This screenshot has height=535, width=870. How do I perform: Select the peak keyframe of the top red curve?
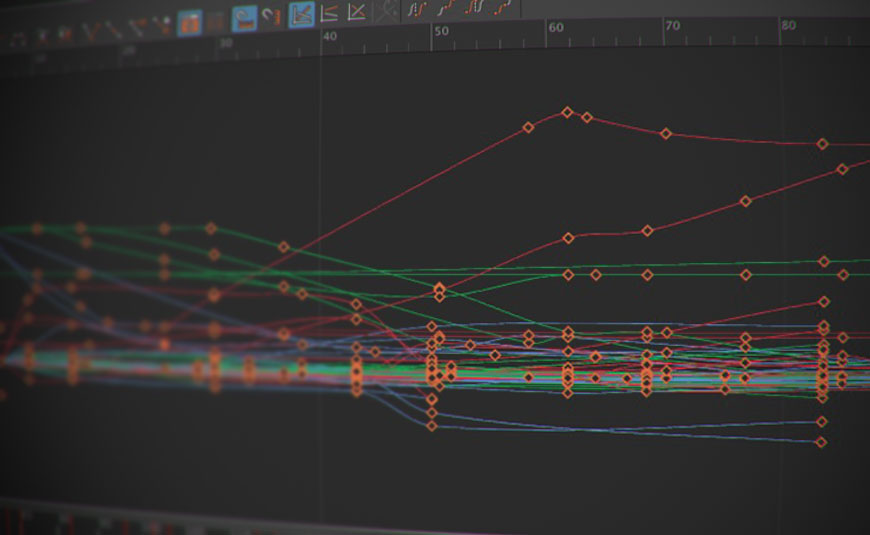click(567, 112)
